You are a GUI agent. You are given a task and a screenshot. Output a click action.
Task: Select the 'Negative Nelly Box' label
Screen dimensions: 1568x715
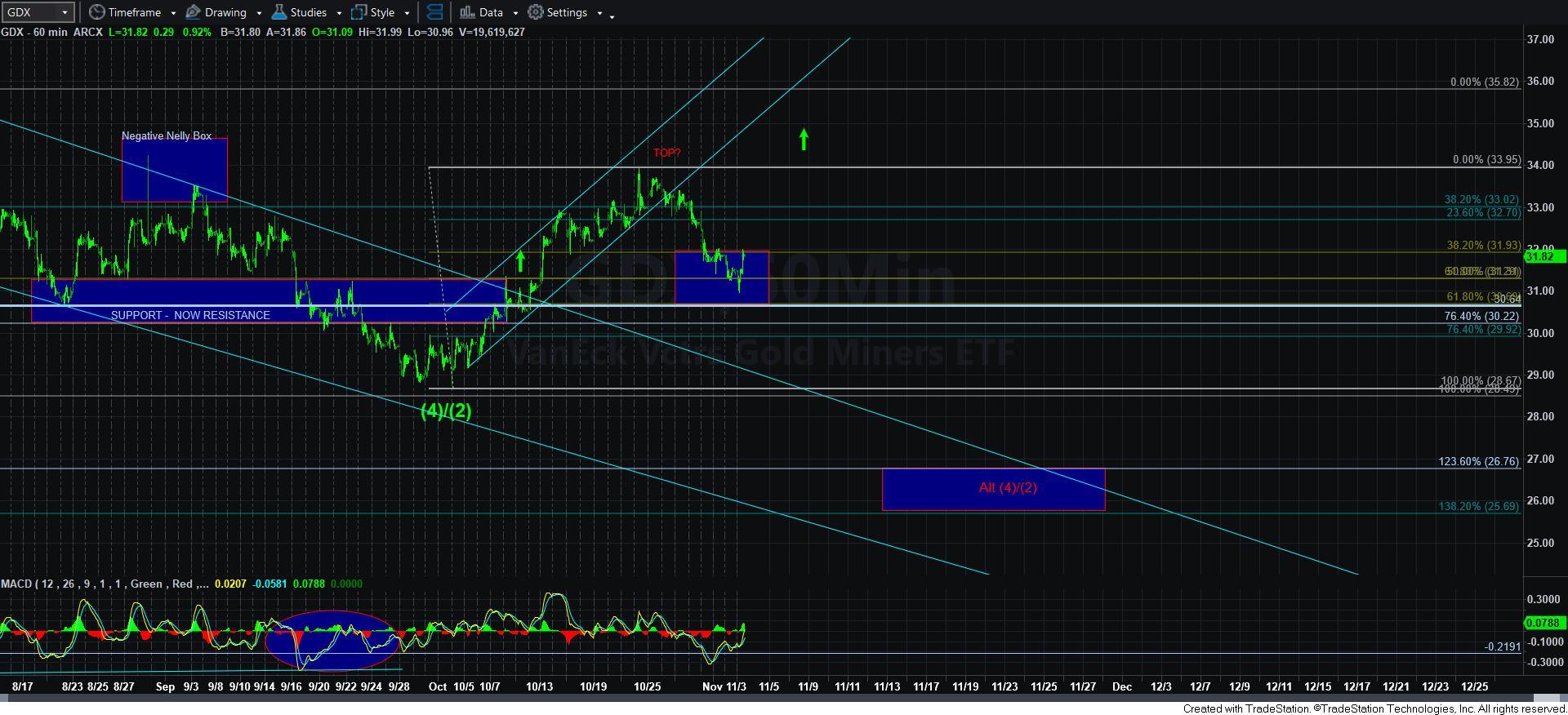167,135
